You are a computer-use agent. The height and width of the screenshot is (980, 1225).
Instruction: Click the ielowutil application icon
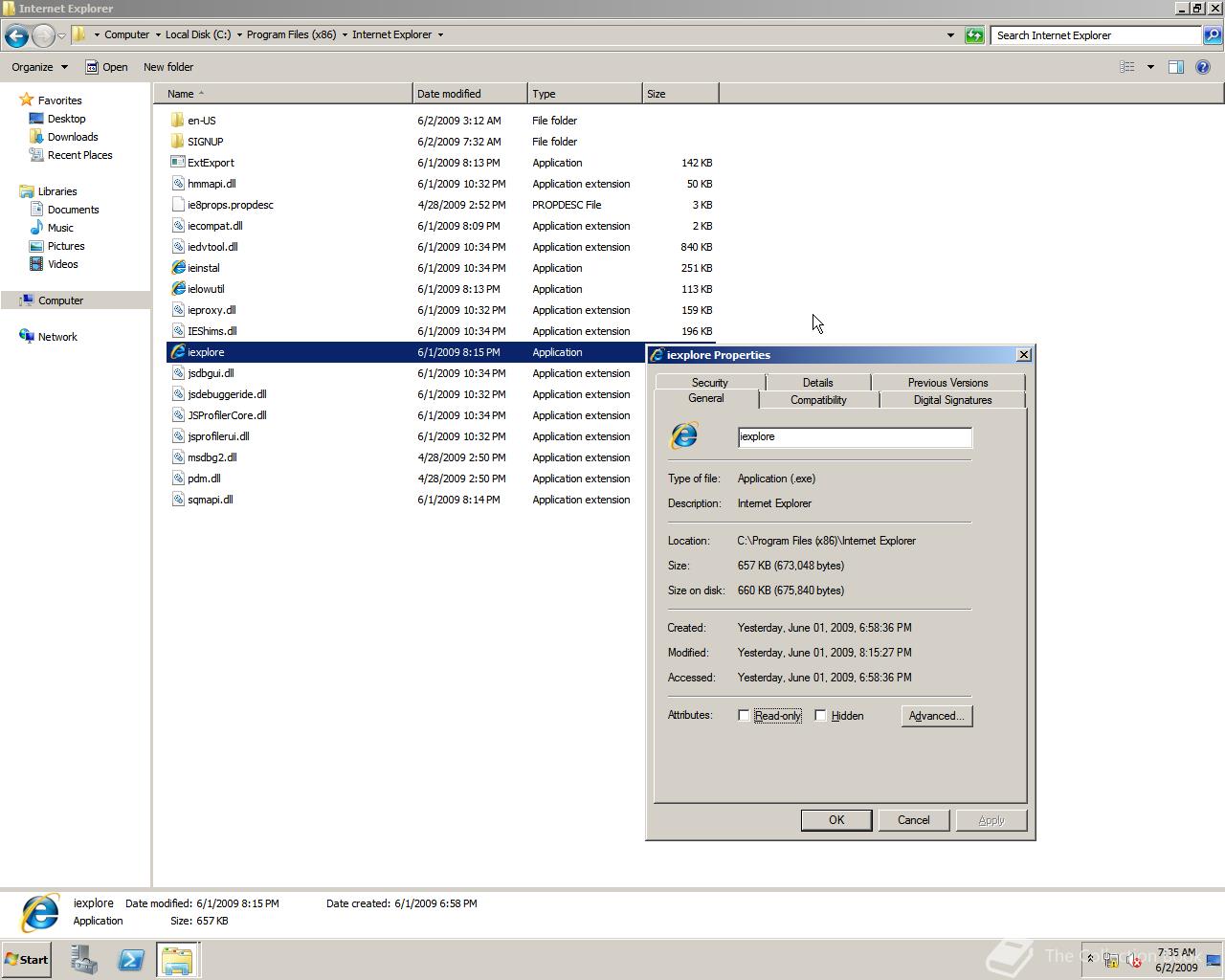(177, 289)
